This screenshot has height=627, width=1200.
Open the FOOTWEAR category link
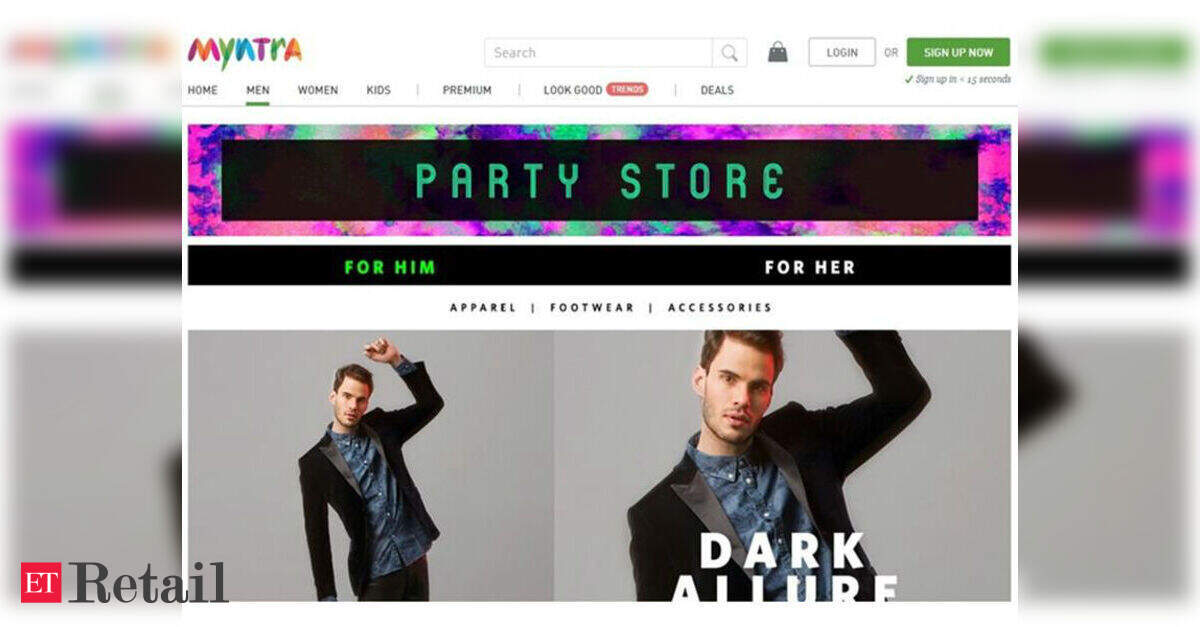point(592,308)
